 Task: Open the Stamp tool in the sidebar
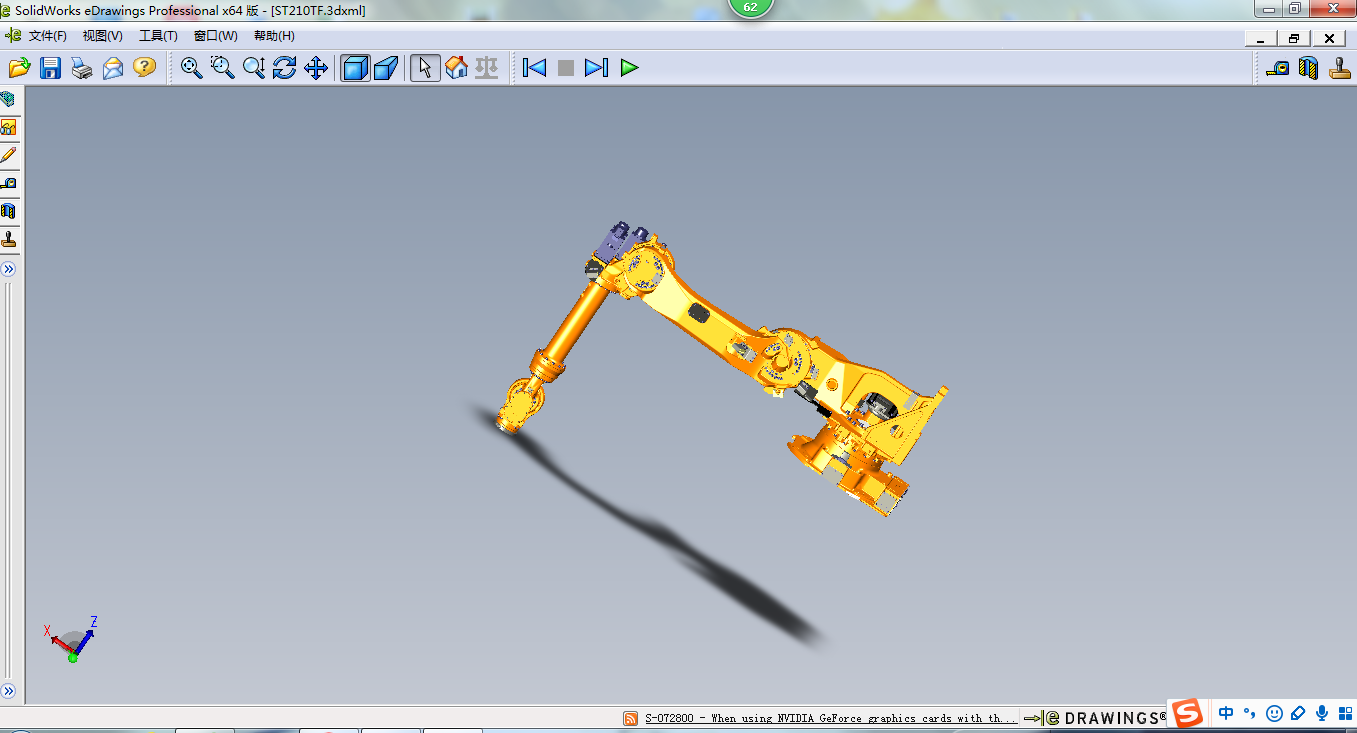point(10,239)
